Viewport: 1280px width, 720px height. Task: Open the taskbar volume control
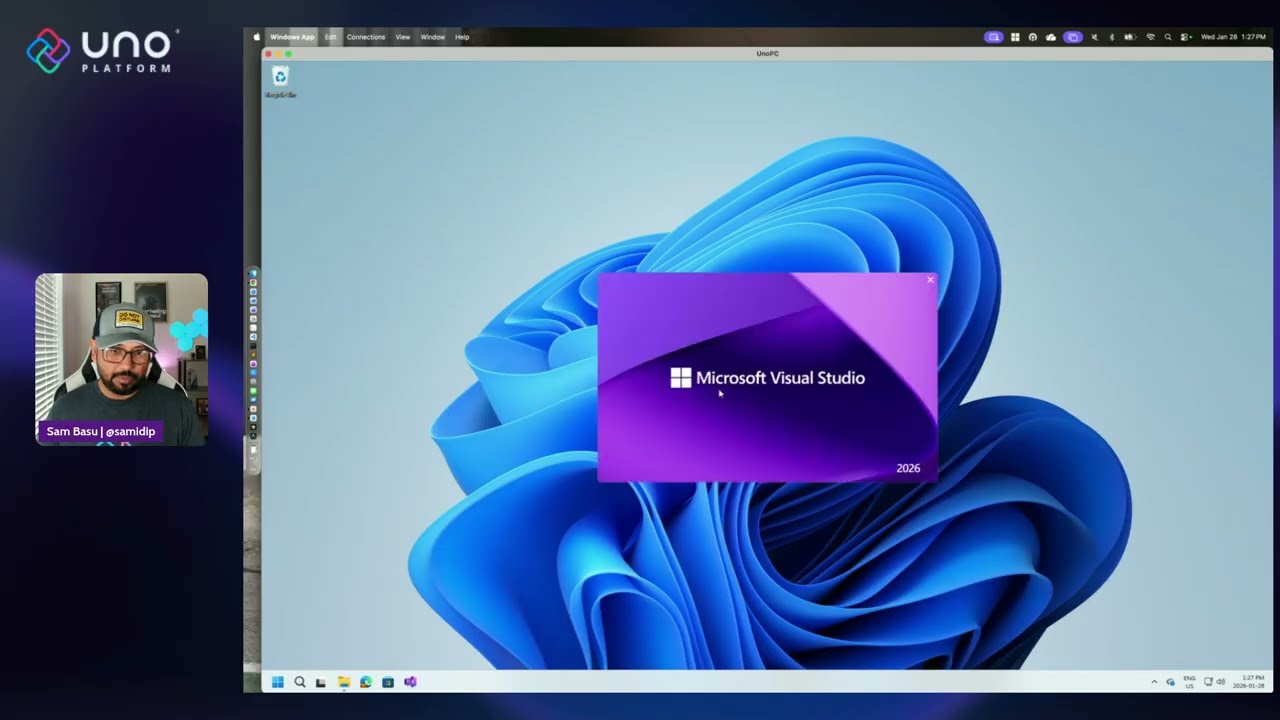point(1221,681)
